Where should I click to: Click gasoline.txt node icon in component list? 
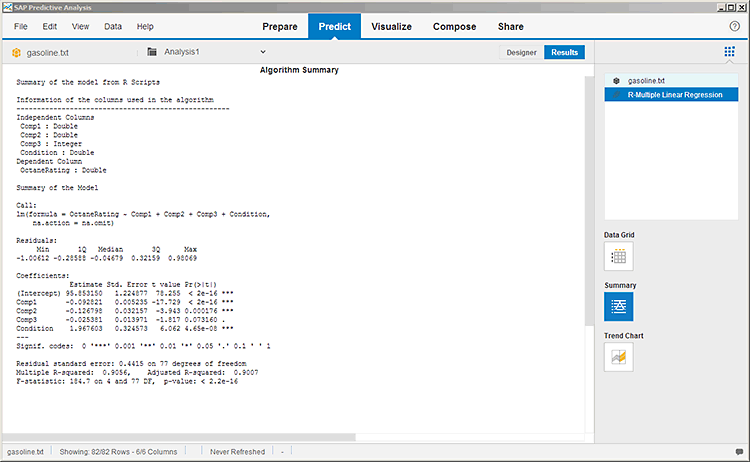[x=617, y=81]
